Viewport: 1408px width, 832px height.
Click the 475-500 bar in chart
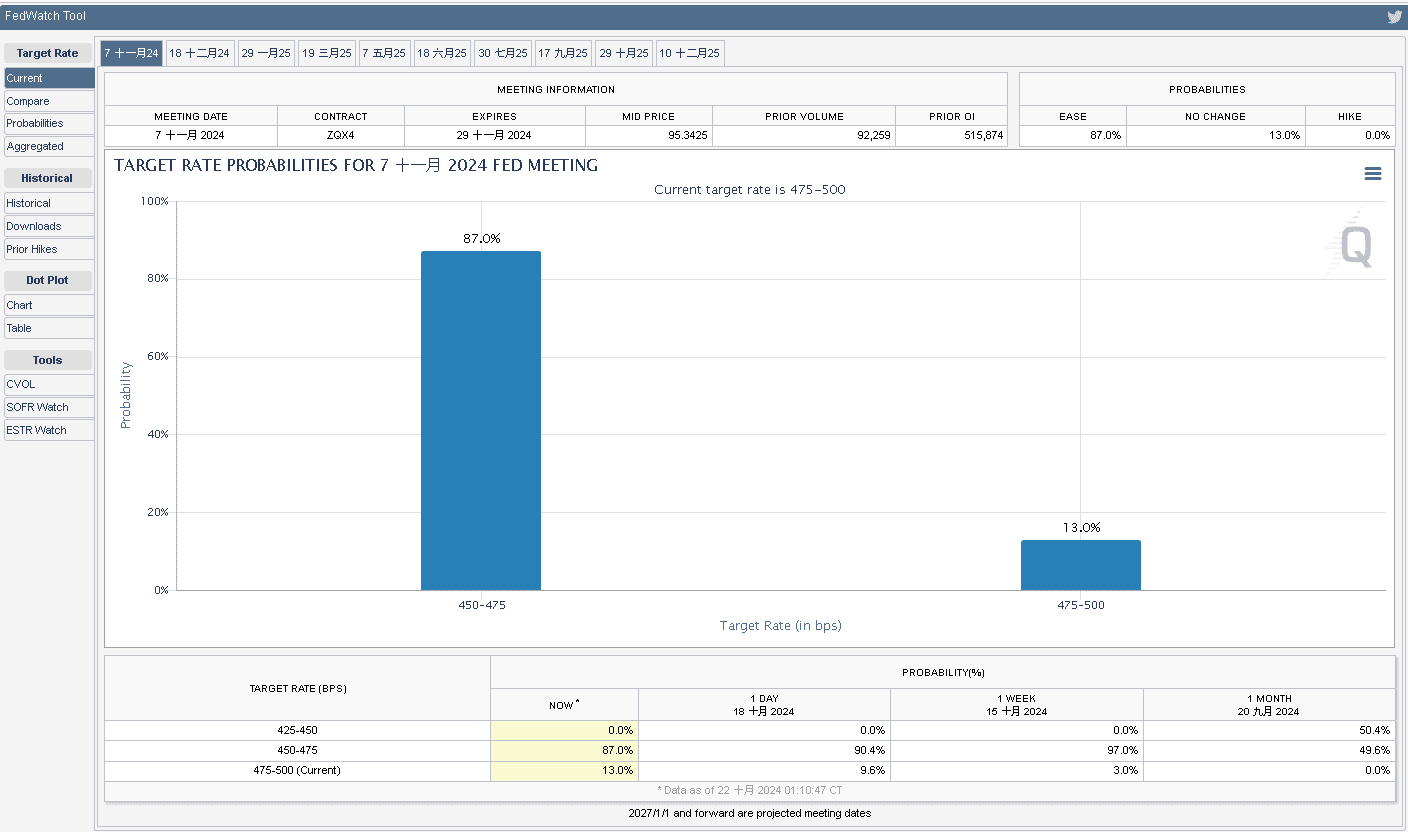tap(1081, 565)
